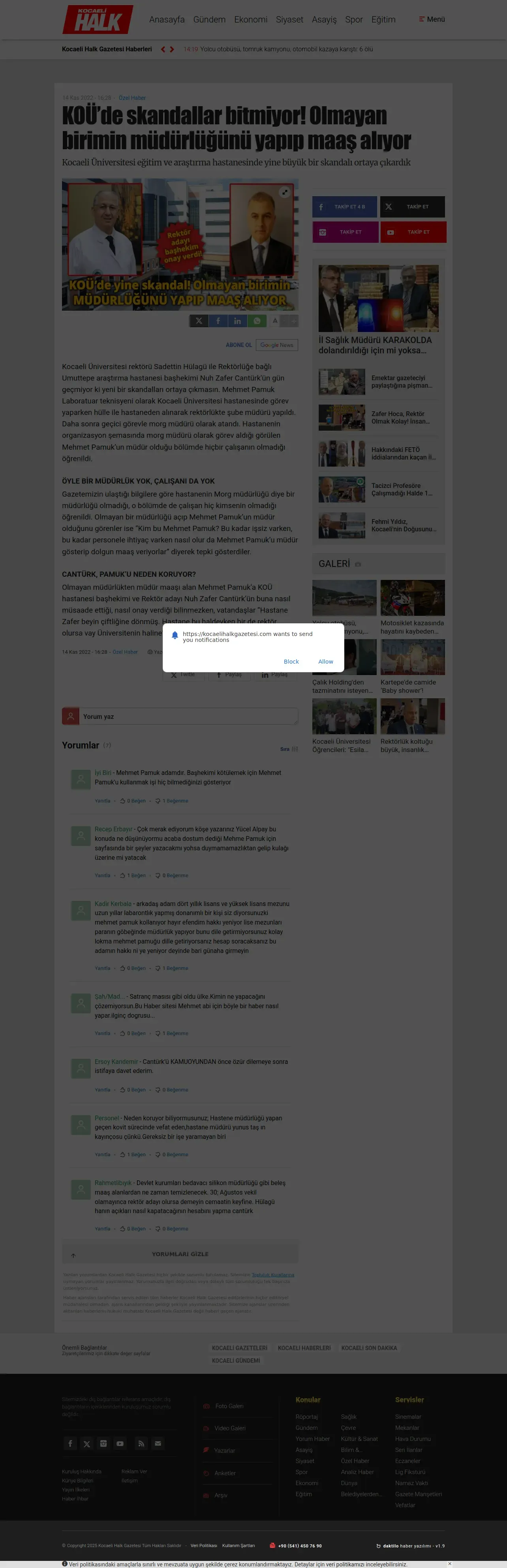Share article via WhatsApp below the image

pos(257,321)
